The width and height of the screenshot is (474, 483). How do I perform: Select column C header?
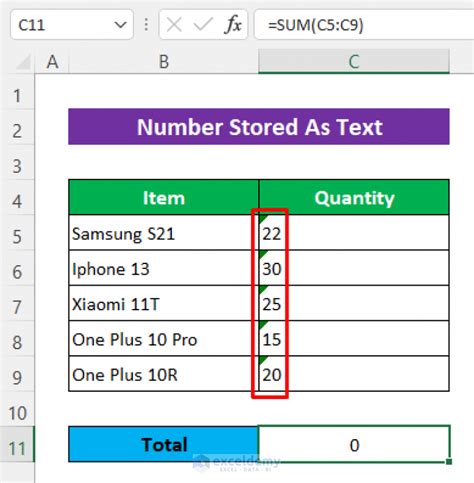point(354,62)
